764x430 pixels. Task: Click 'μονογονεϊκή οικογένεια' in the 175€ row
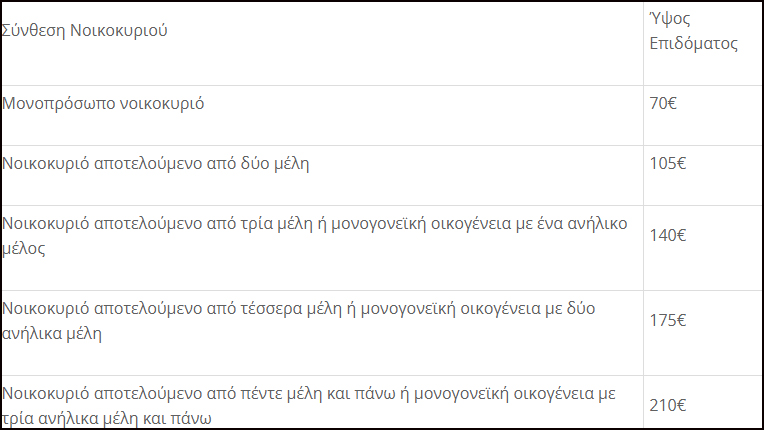coord(451,308)
